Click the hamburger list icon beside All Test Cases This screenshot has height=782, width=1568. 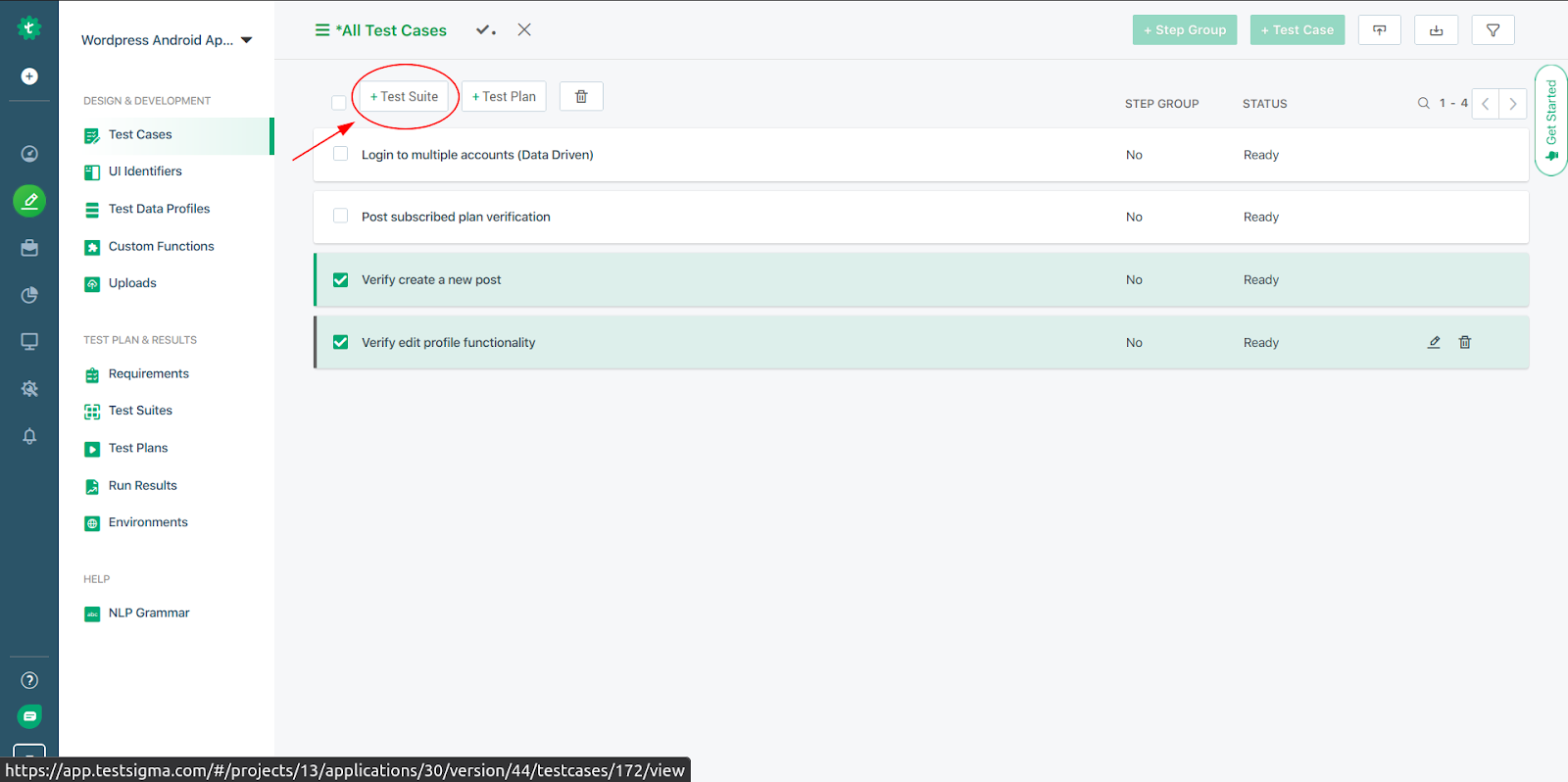tap(321, 30)
